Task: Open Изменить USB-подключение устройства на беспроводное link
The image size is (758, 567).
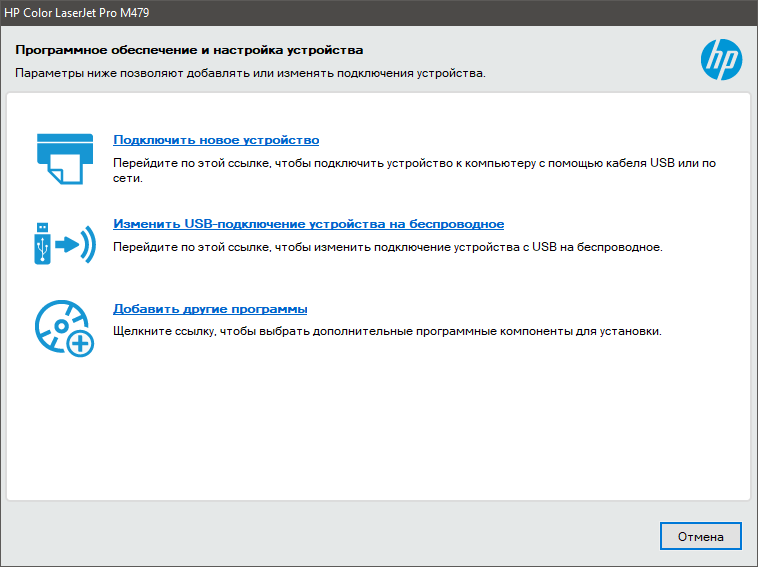Action: (308, 224)
